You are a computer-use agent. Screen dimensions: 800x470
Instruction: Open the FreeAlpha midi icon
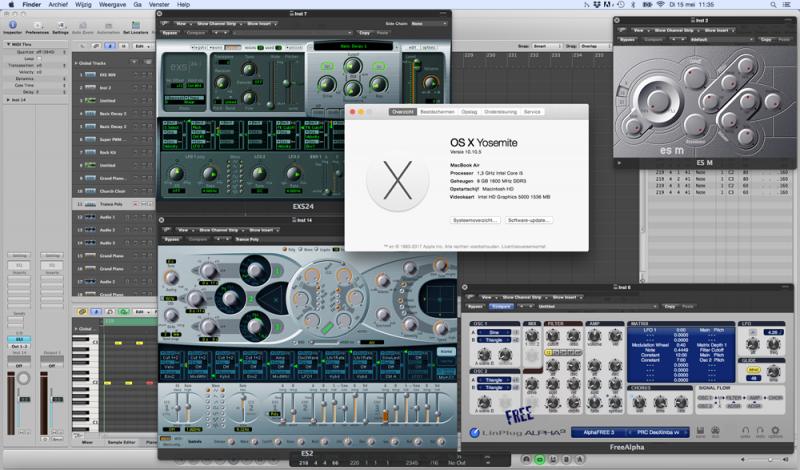click(x=715, y=431)
